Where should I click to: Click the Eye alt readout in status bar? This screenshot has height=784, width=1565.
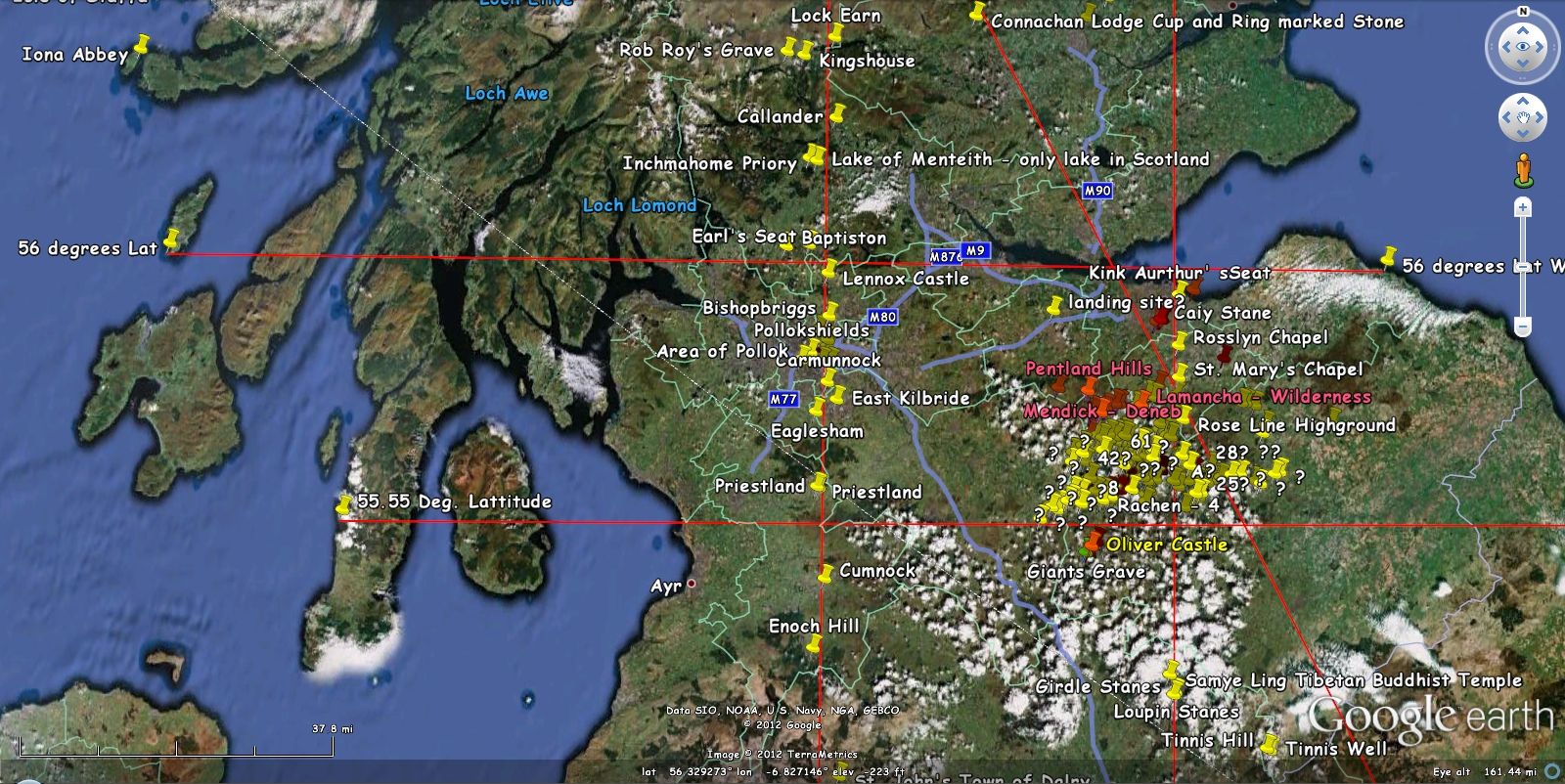(x=1485, y=772)
